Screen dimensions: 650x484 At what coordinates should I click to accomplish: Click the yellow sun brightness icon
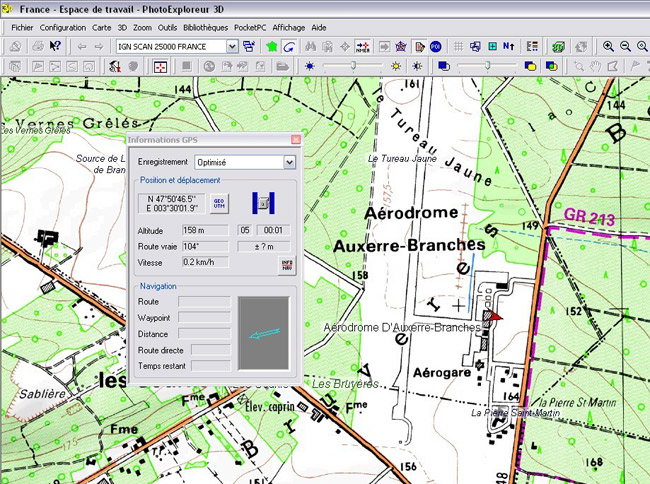[396, 66]
